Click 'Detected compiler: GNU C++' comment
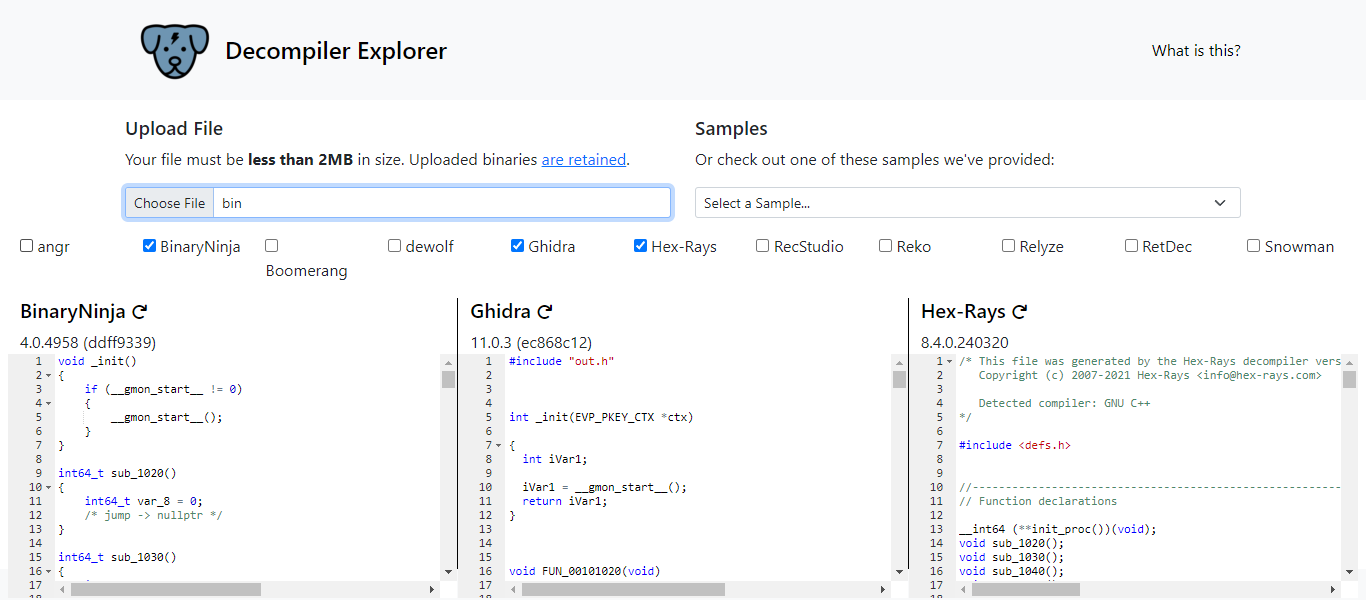1366x600 pixels. tap(1064, 403)
